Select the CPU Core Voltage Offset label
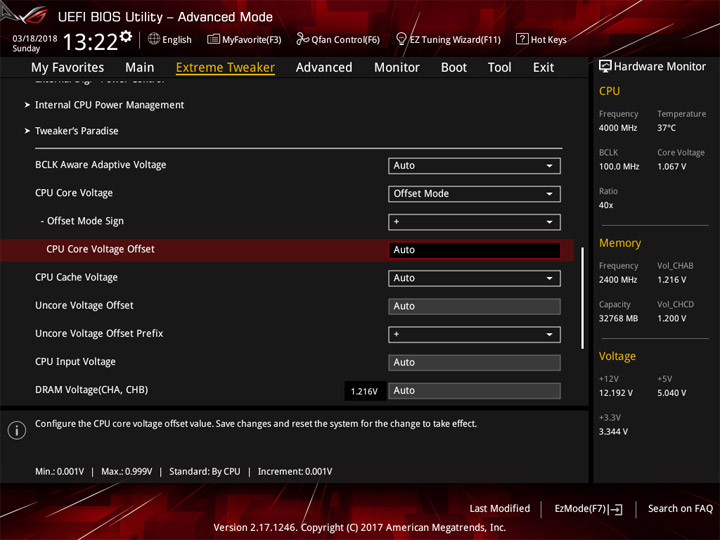 coord(101,249)
